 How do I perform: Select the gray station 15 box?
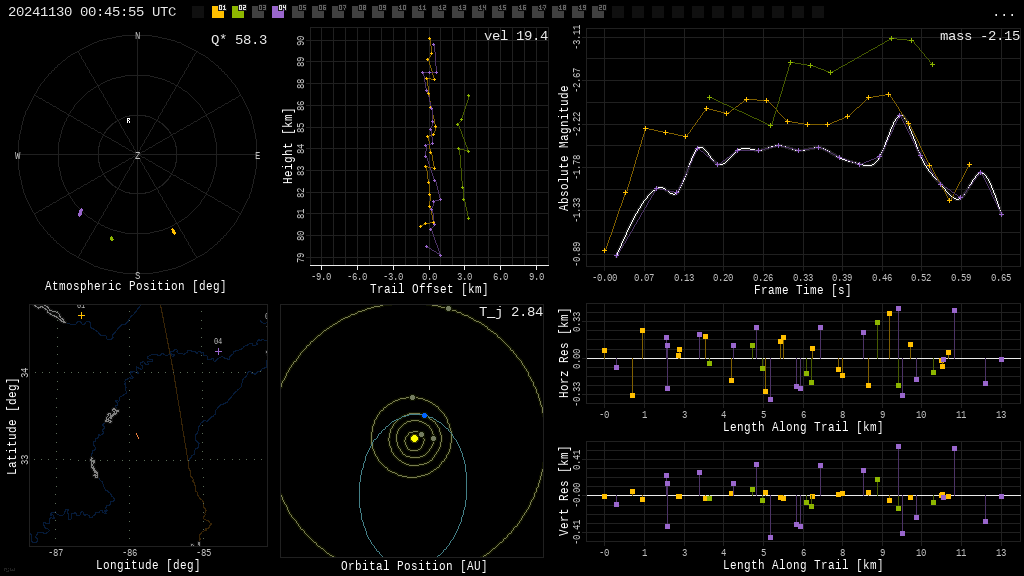[499, 11]
